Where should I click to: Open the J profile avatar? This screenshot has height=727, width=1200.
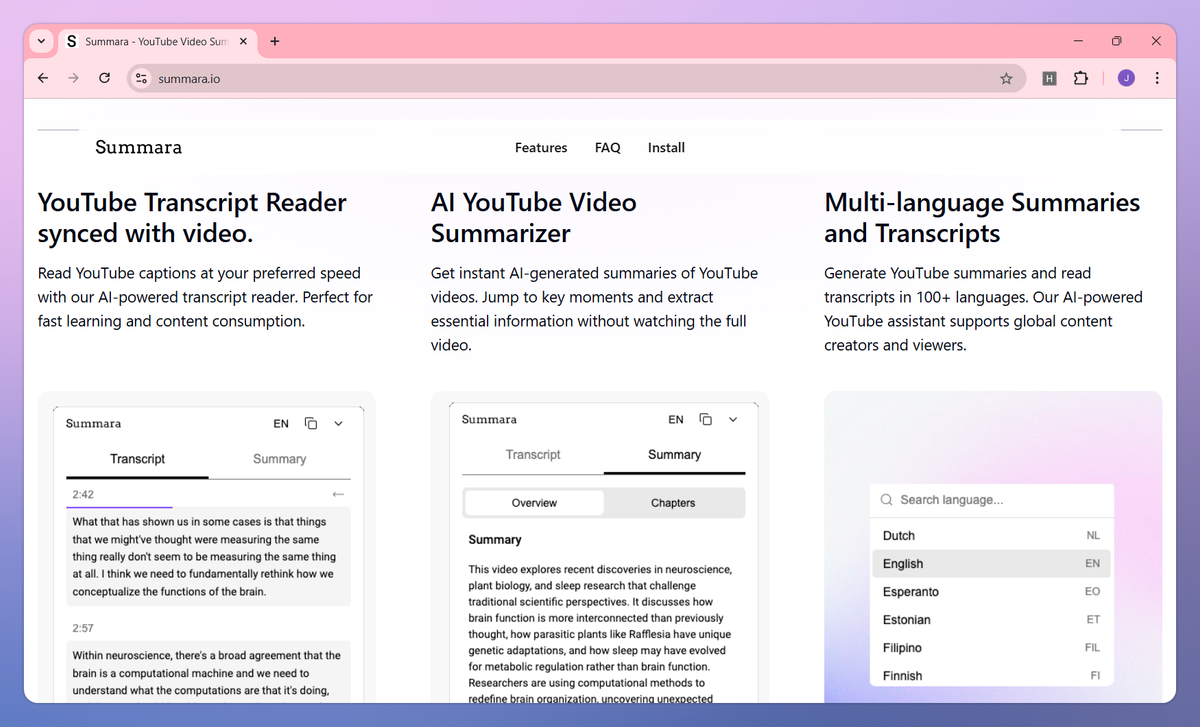(x=1126, y=78)
